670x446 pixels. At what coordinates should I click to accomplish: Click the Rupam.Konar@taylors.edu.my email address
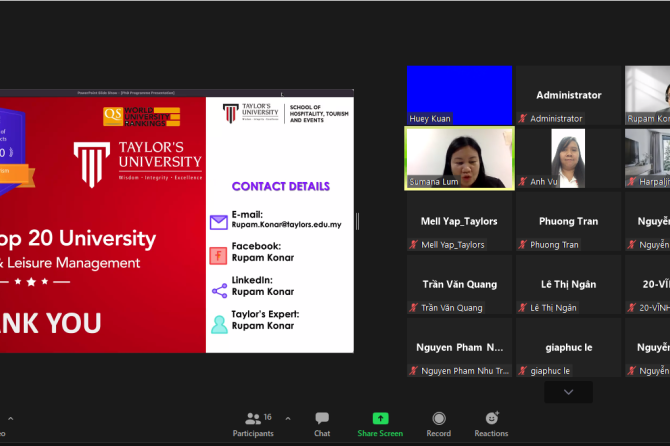286,224
